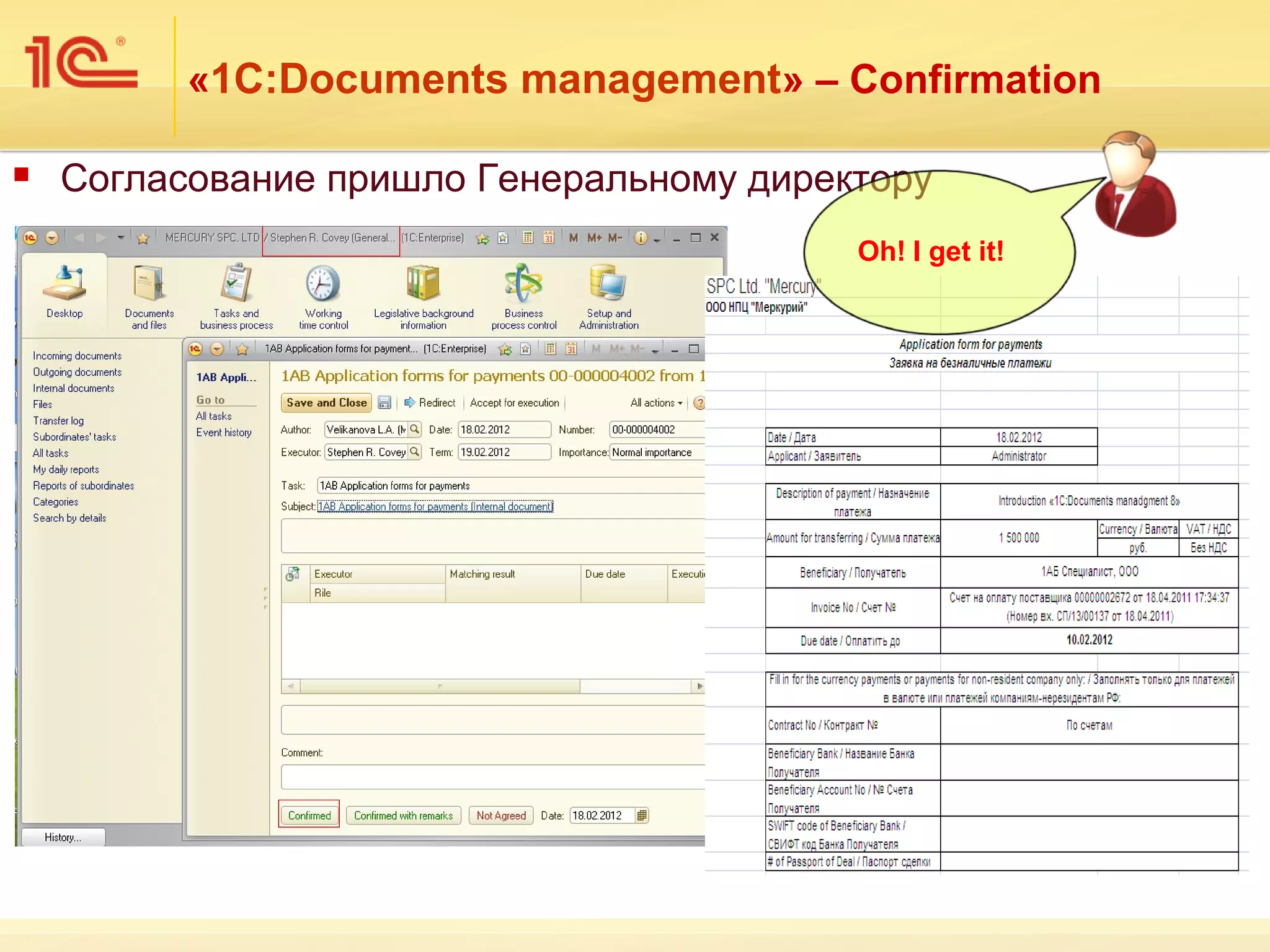Image resolution: width=1270 pixels, height=952 pixels.
Task: Click the floppy disk Save icon
Action: 384,403
